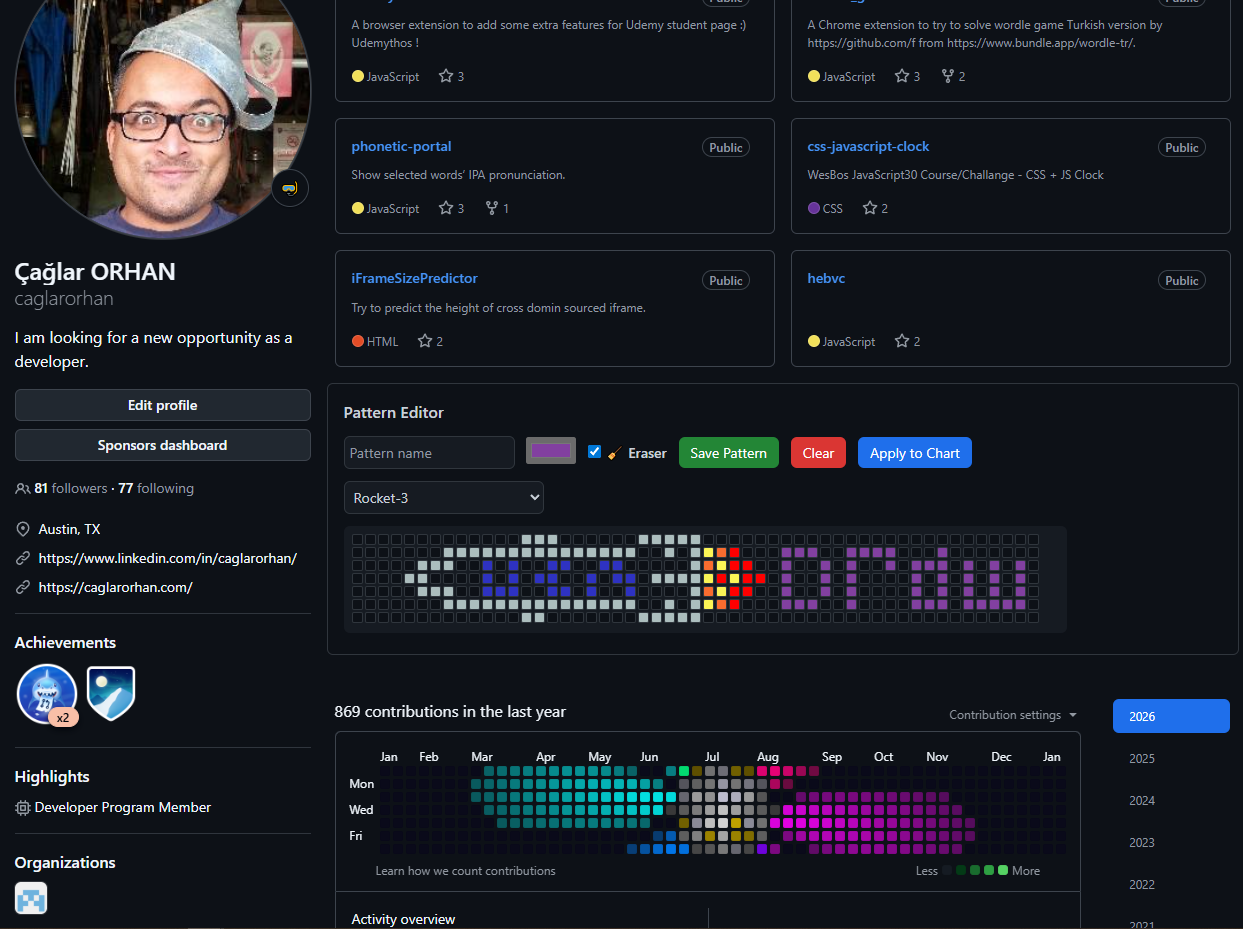Click fork icon on phonetic-portal repo
This screenshot has width=1243, height=929.
(491, 208)
